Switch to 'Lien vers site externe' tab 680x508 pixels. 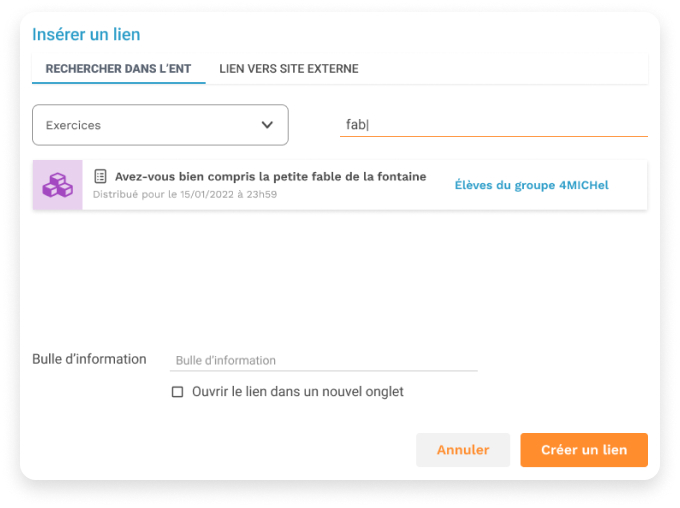pos(289,69)
